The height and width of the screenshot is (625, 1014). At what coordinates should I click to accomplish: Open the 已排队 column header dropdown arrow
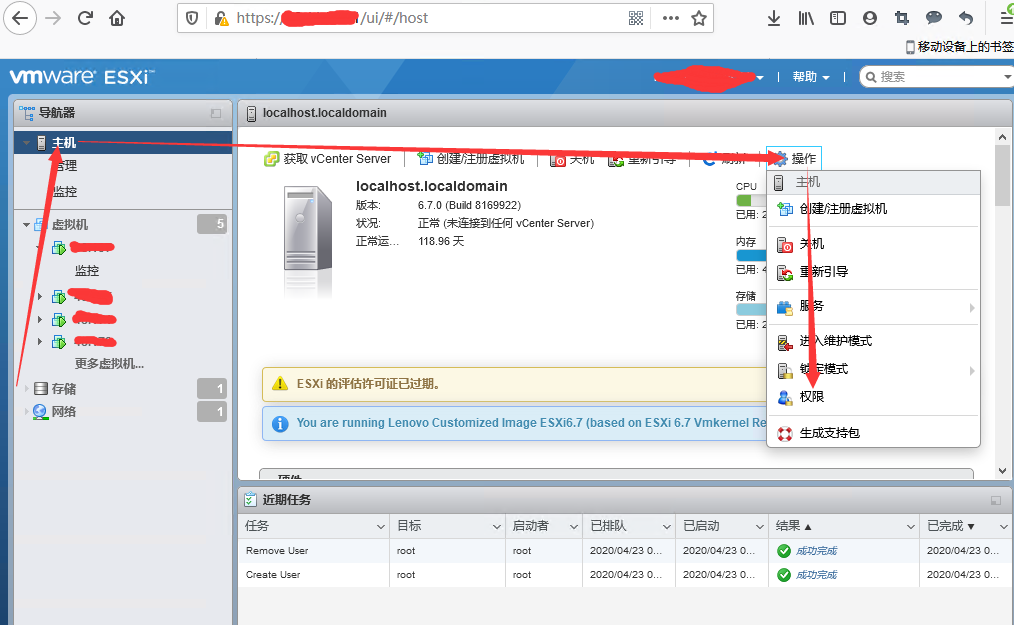point(667,527)
